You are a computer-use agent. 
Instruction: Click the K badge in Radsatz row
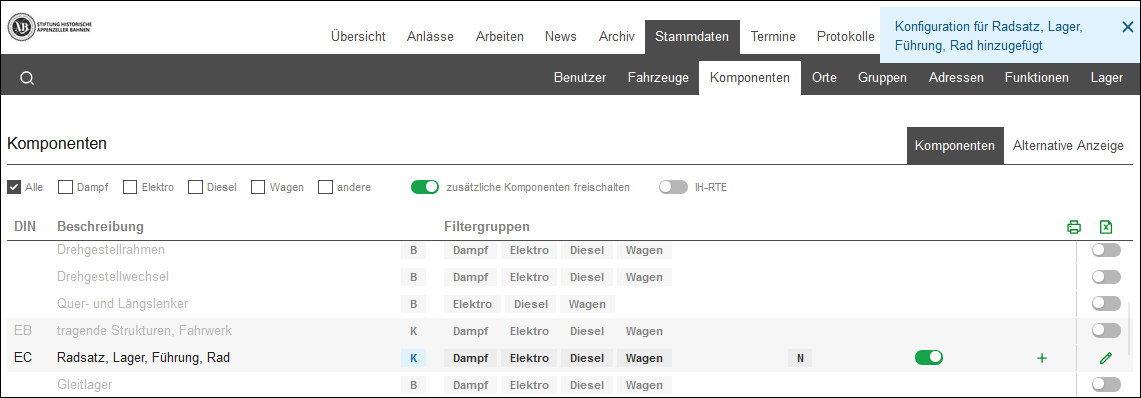[413, 358]
